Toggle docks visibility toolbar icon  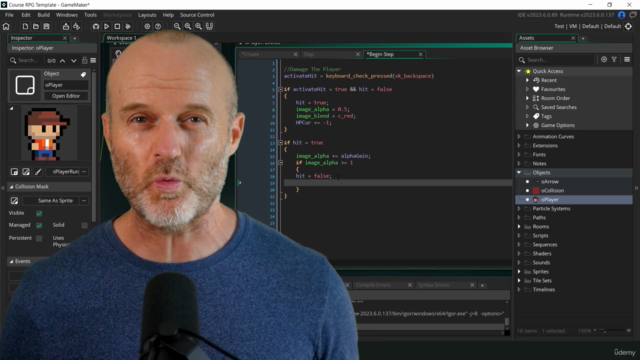209,26
